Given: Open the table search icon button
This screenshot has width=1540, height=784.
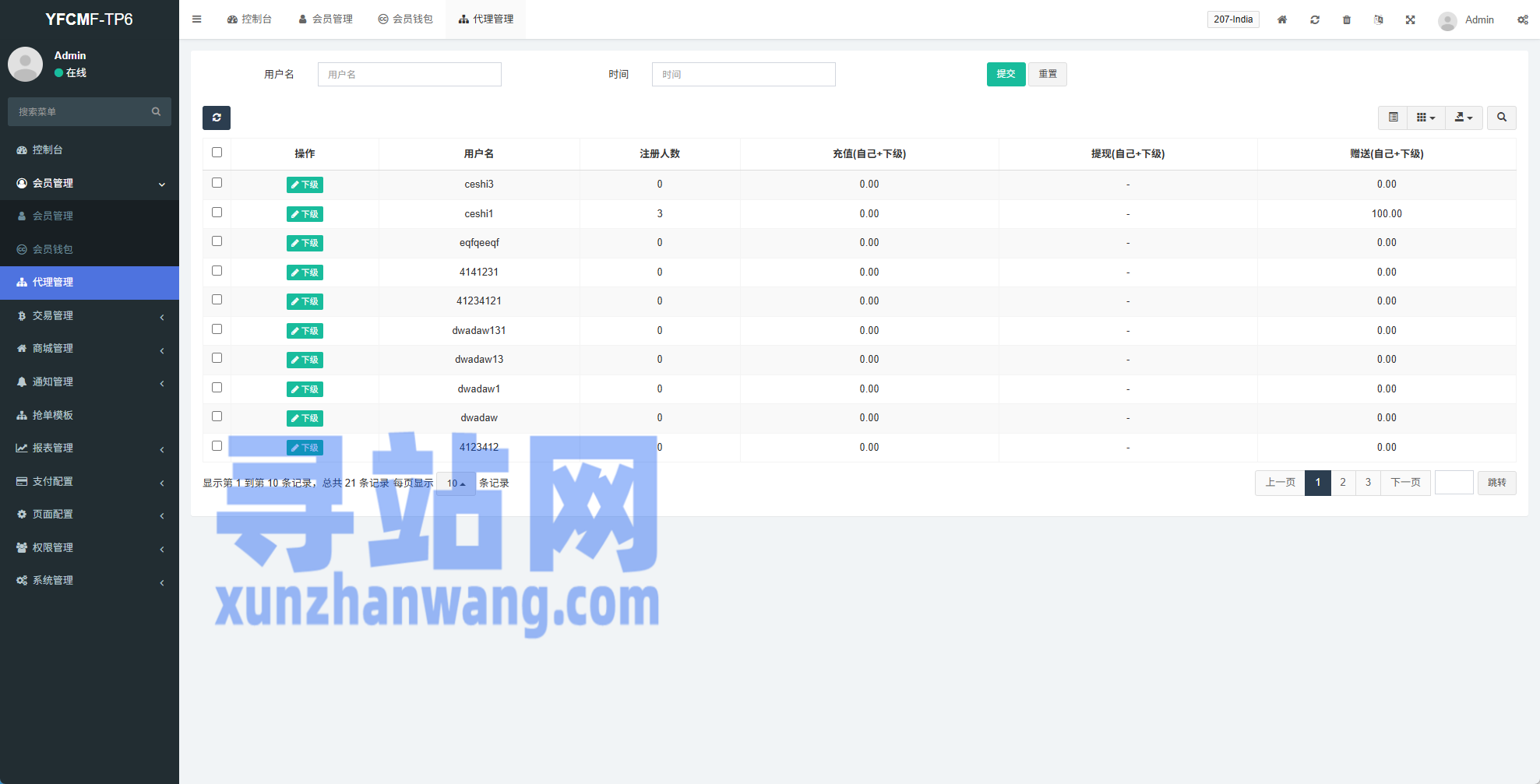Looking at the screenshot, I should [x=1501, y=118].
